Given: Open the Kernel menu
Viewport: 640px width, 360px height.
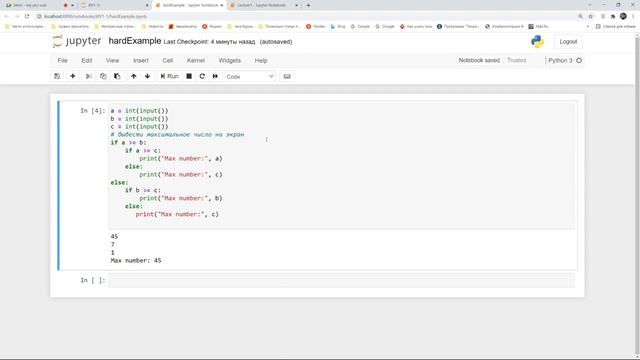Looking at the screenshot, I should tap(196, 60).
